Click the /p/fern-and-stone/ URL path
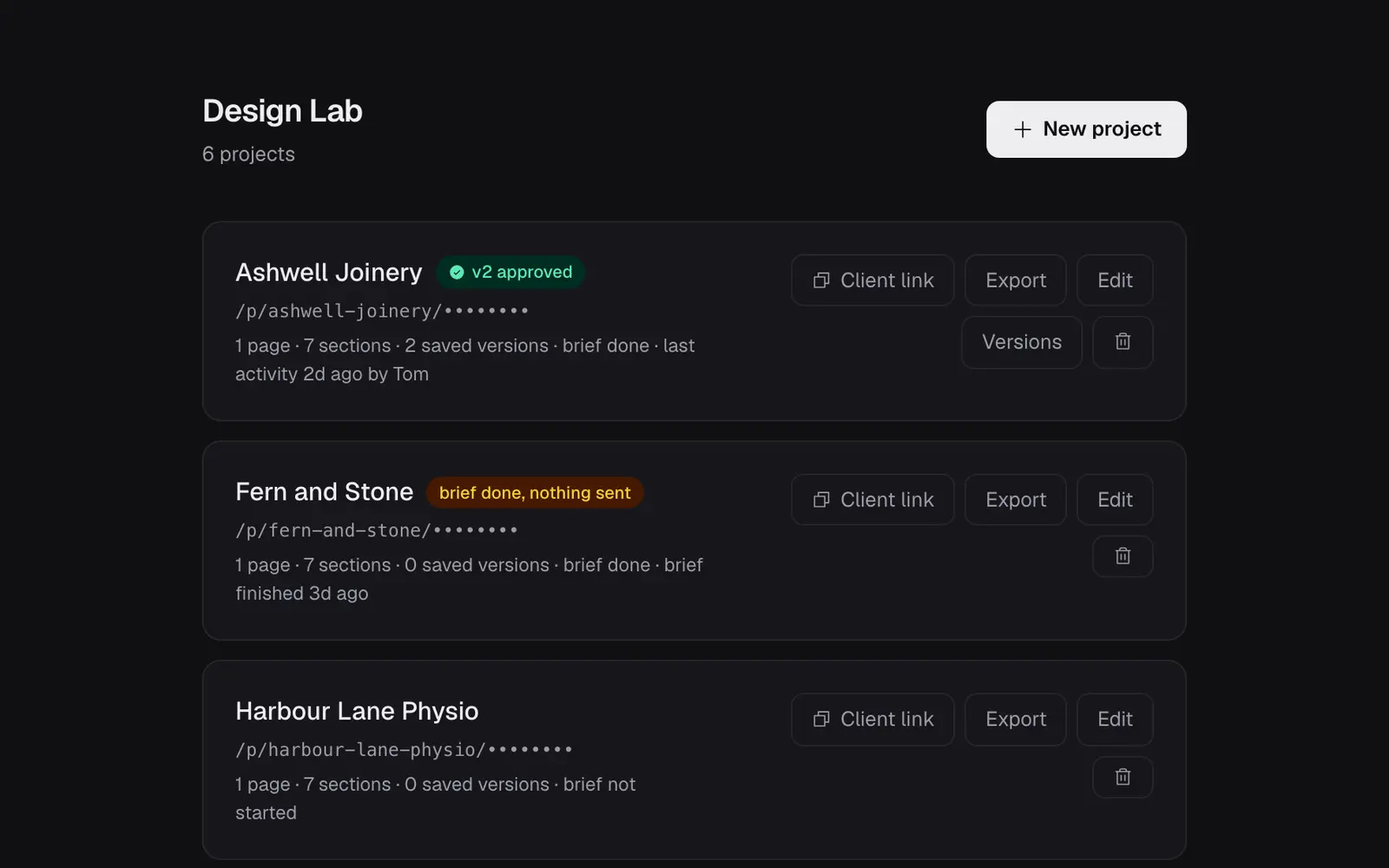The height and width of the screenshot is (868, 1389). (377, 530)
